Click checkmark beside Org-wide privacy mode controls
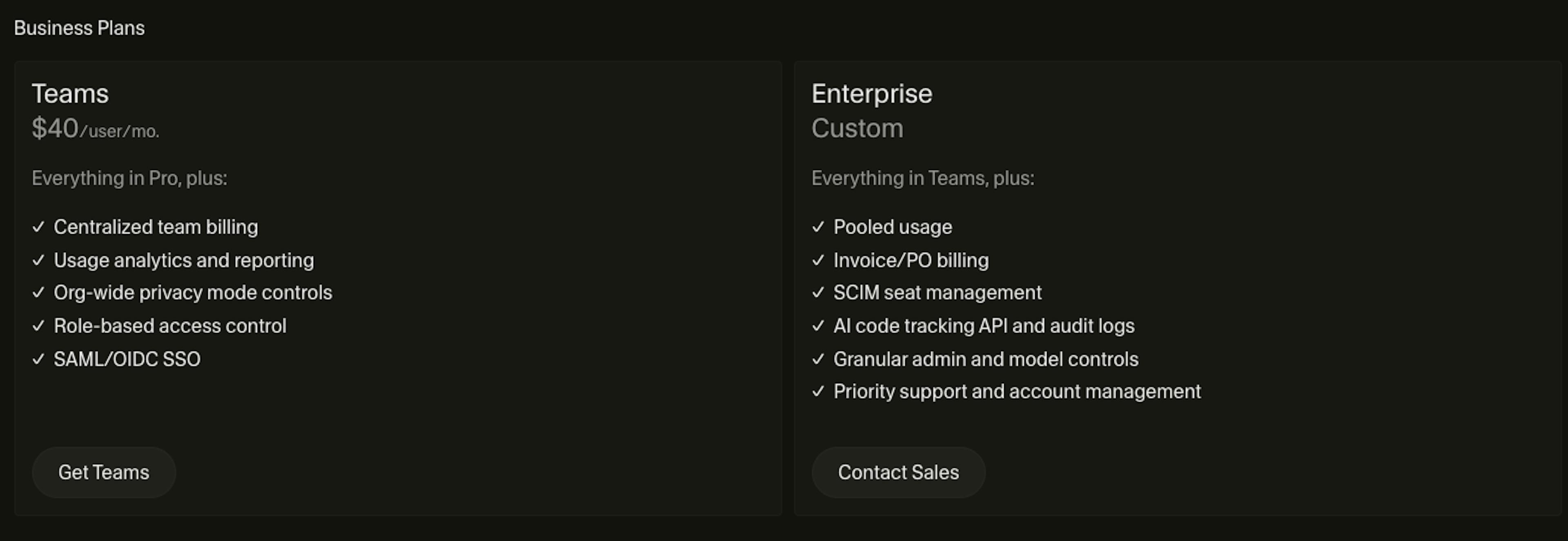Image resolution: width=1568 pixels, height=541 pixels. tap(38, 293)
